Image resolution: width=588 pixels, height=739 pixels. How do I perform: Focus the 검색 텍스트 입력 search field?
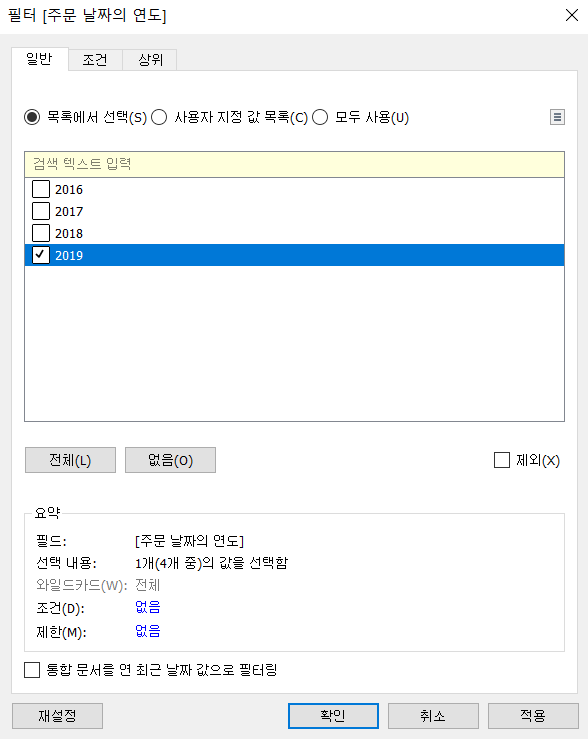[294, 164]
